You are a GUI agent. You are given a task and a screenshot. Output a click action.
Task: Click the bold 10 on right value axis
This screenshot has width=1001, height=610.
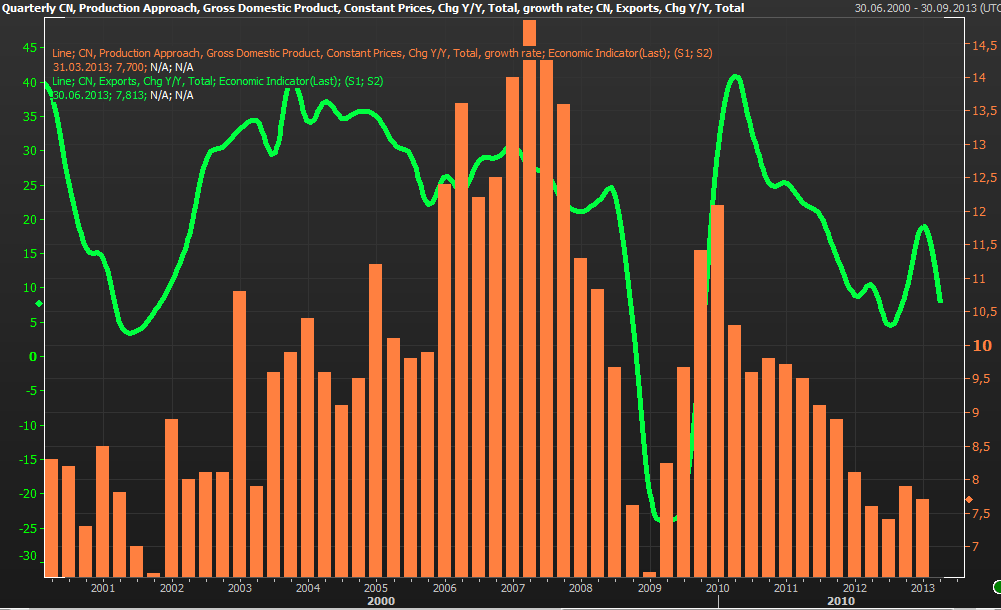click(982, 346)
